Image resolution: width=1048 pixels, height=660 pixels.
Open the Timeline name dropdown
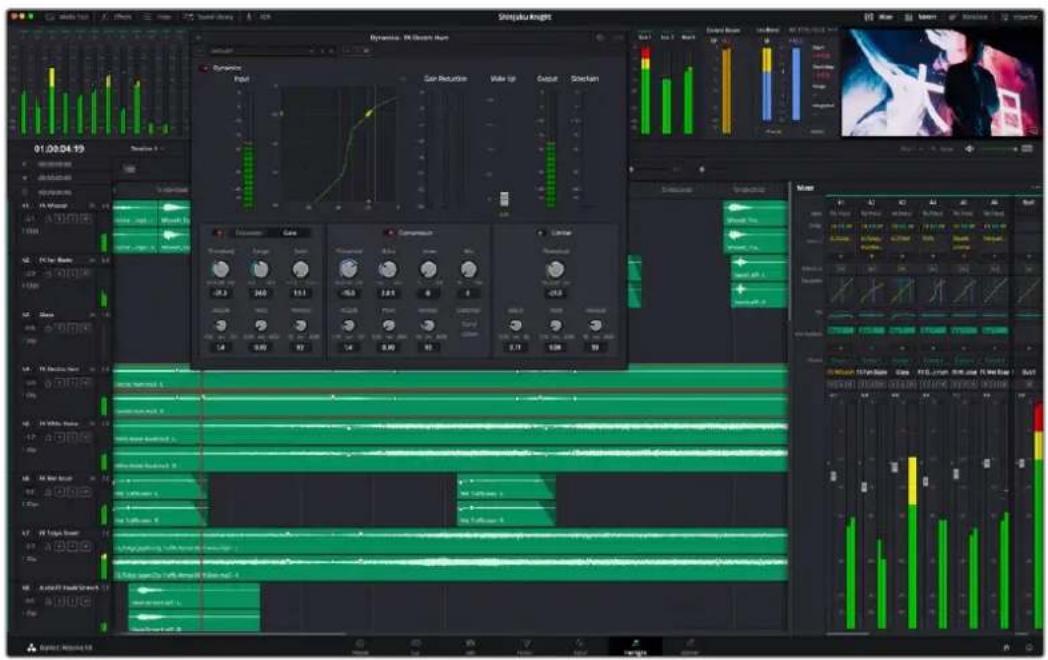[147, 148]
